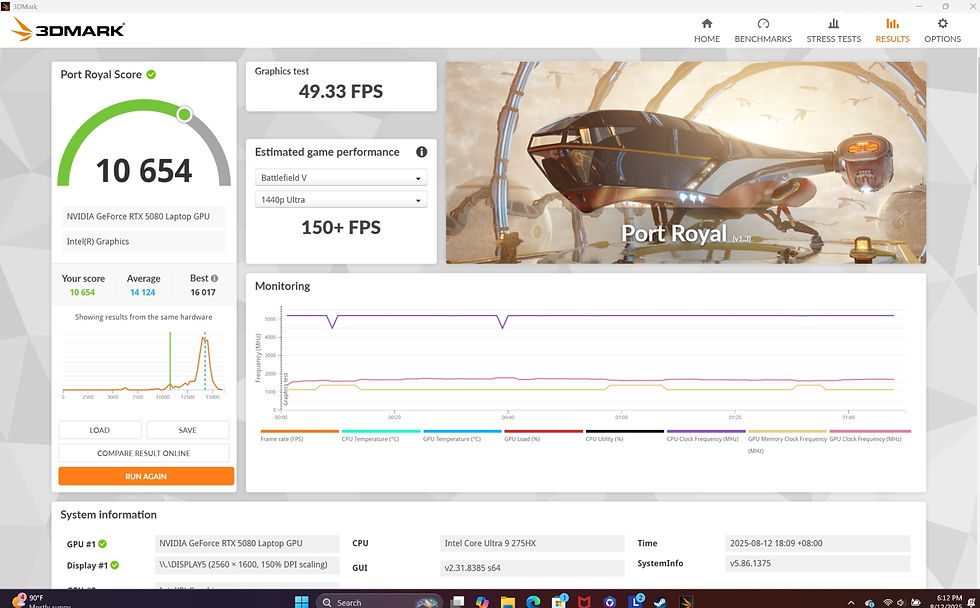Viewport: 980px width, 608px height.
Task: Open the Wi-Fi network tray icon
Action: tap(888, 602)
